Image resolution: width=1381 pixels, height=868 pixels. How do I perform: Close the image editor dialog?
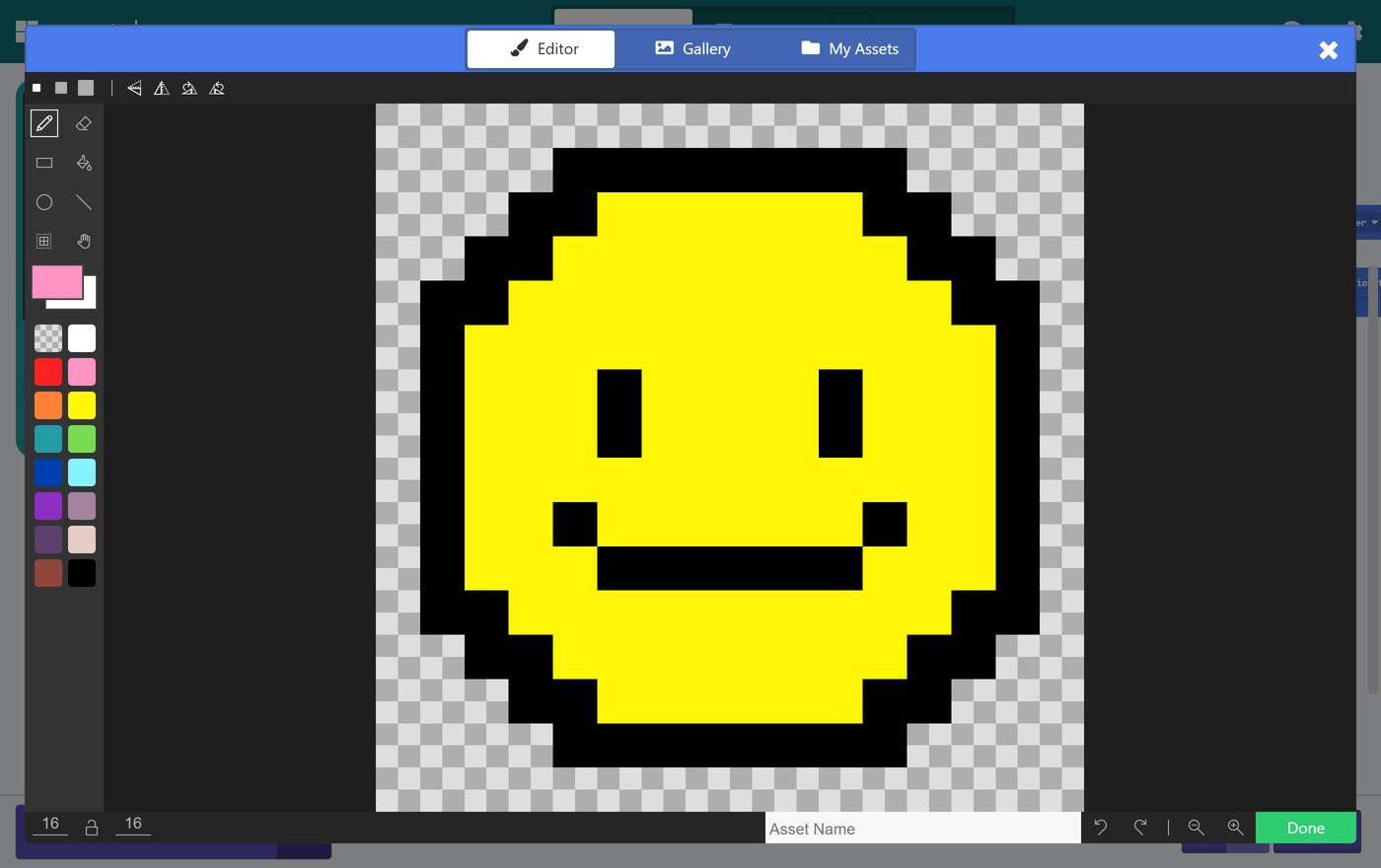pos(1329,50)
